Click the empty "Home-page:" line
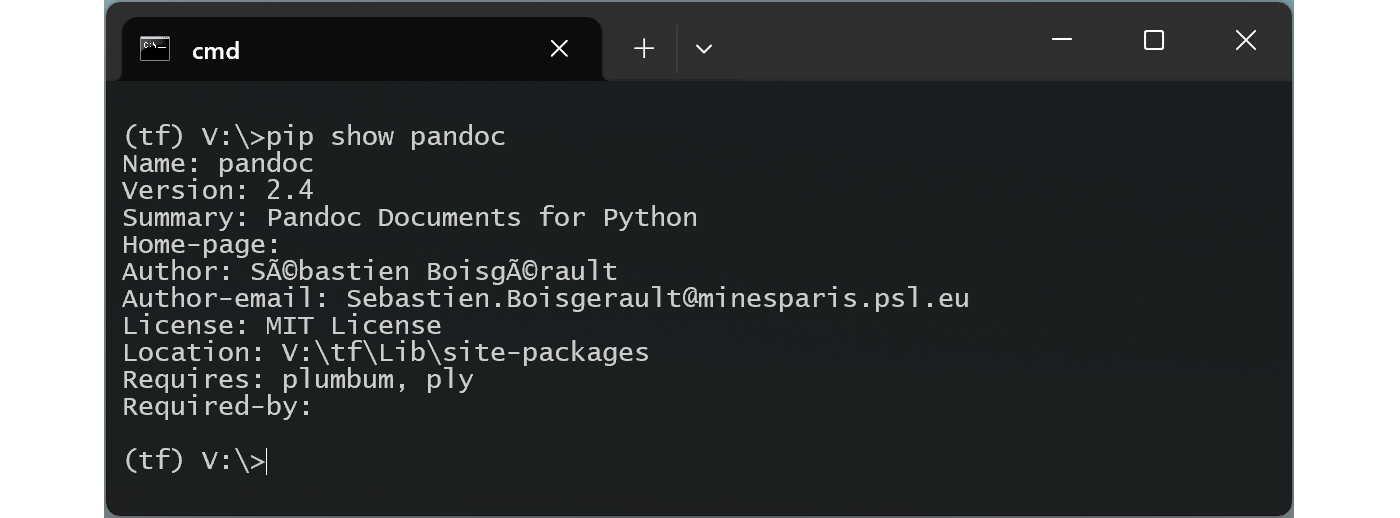 [x=202, y=244]
